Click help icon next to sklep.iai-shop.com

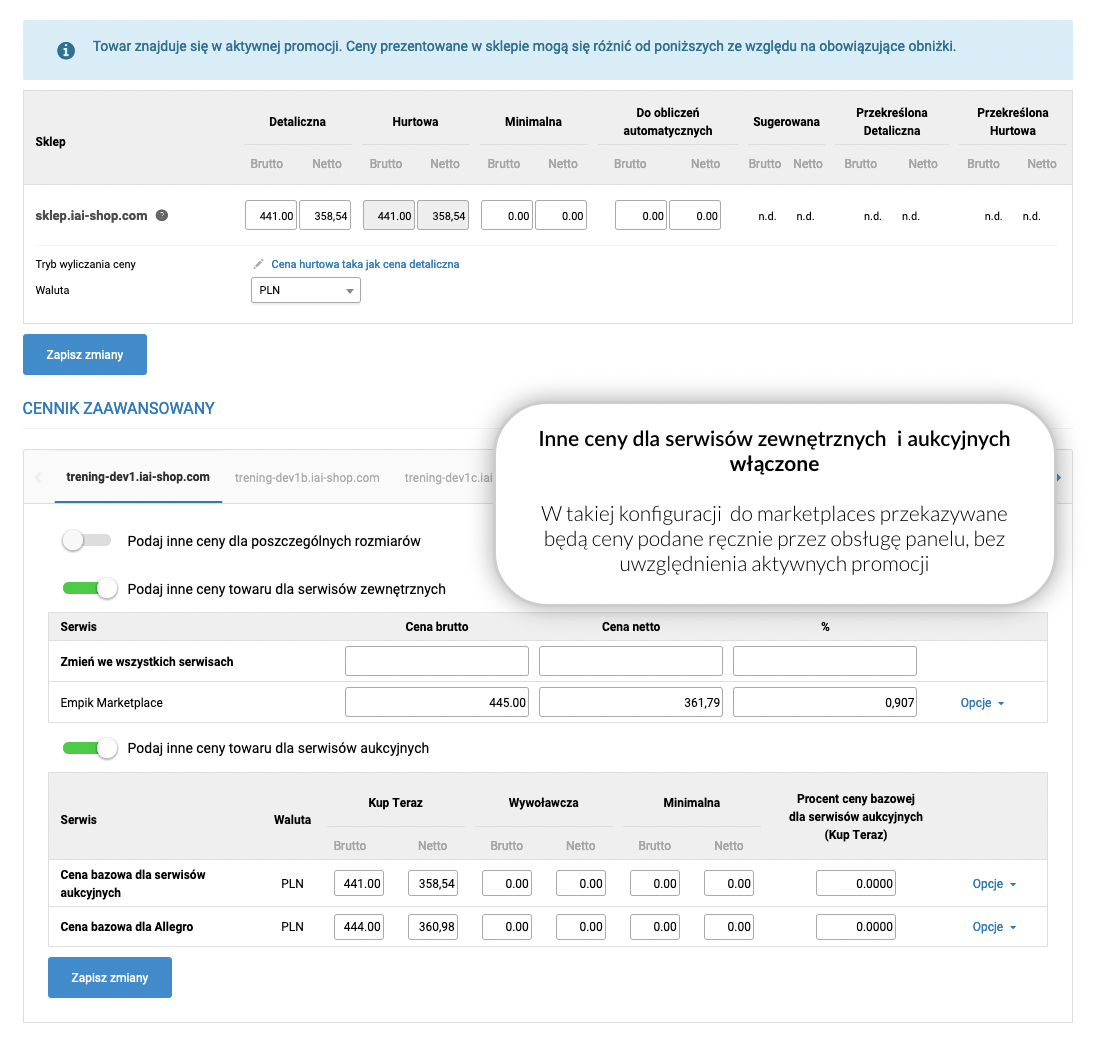(162, 215)
